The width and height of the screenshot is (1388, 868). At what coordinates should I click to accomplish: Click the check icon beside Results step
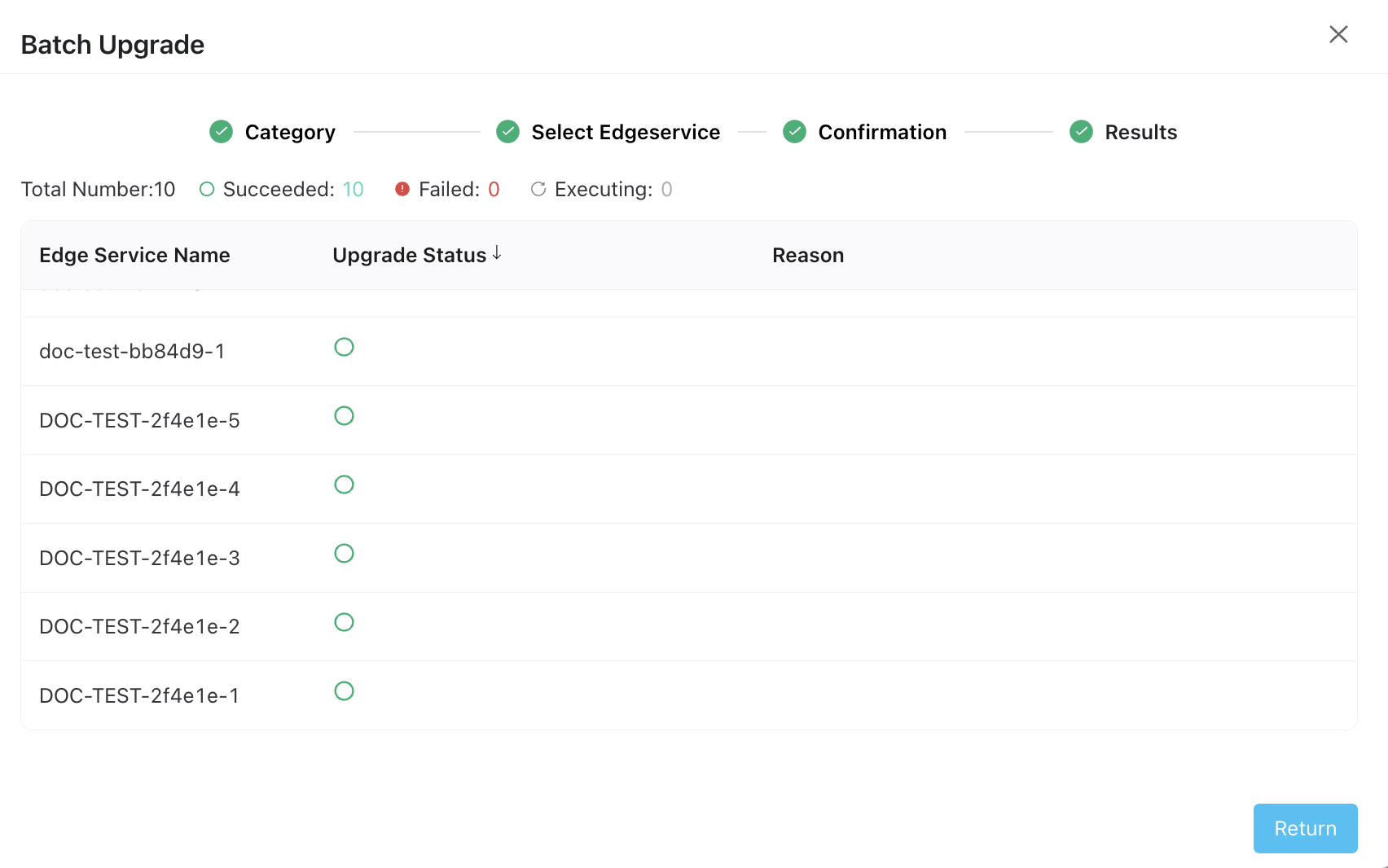(x=1080, y=131)
